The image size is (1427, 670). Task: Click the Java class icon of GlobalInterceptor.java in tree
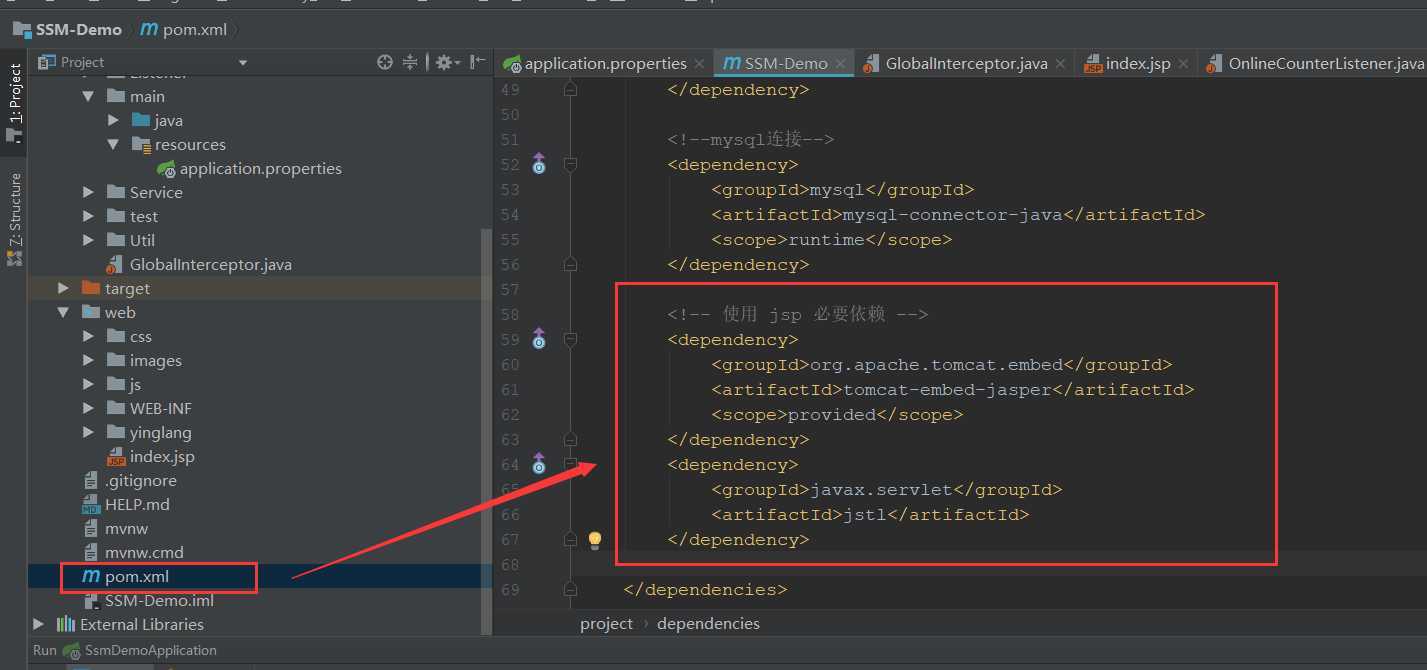click(x=116, y=265)
